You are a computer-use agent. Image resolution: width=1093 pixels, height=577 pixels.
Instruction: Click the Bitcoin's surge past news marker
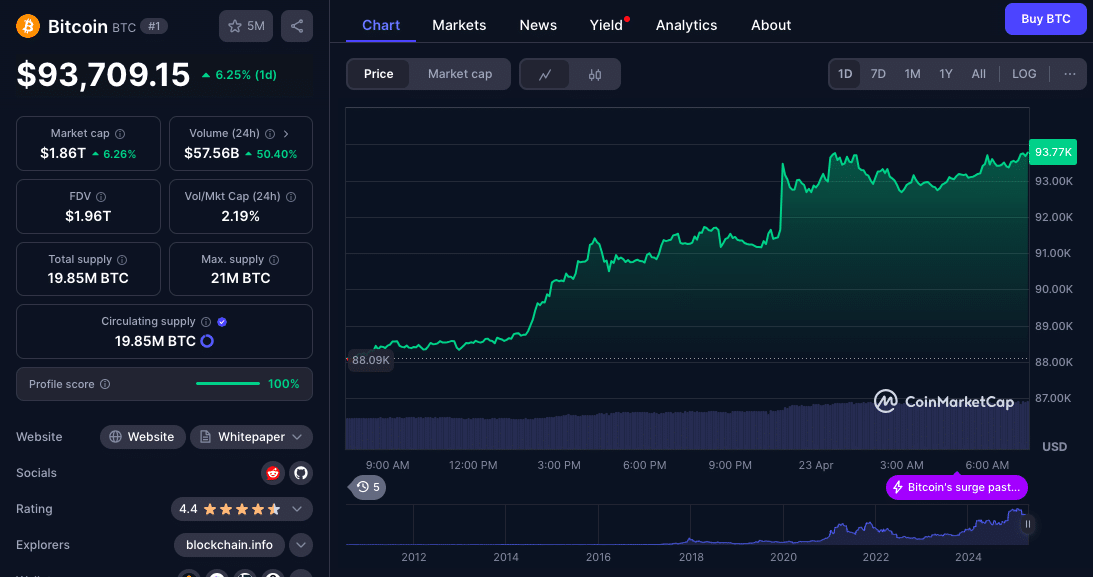(956, 487)
